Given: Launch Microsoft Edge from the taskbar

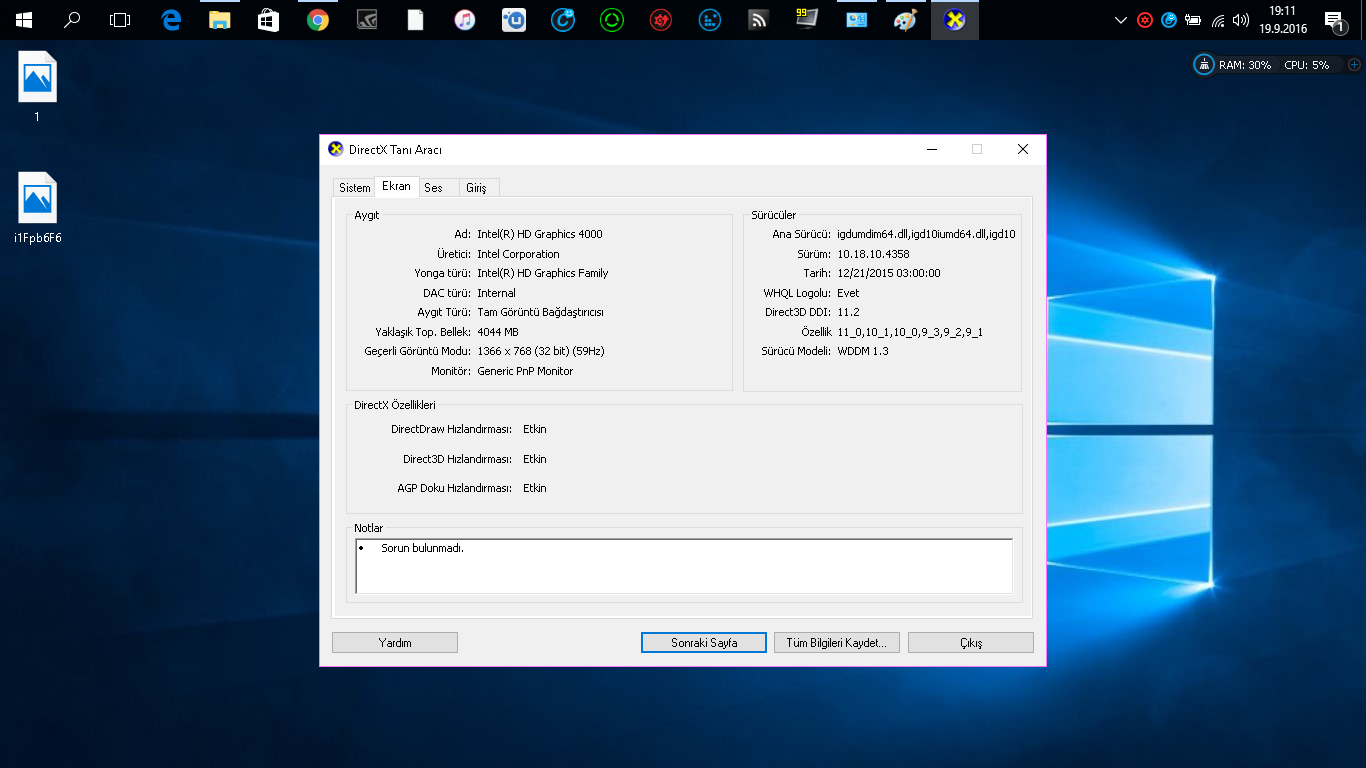Looking at the screenshot, I should [x=171, y=20].
